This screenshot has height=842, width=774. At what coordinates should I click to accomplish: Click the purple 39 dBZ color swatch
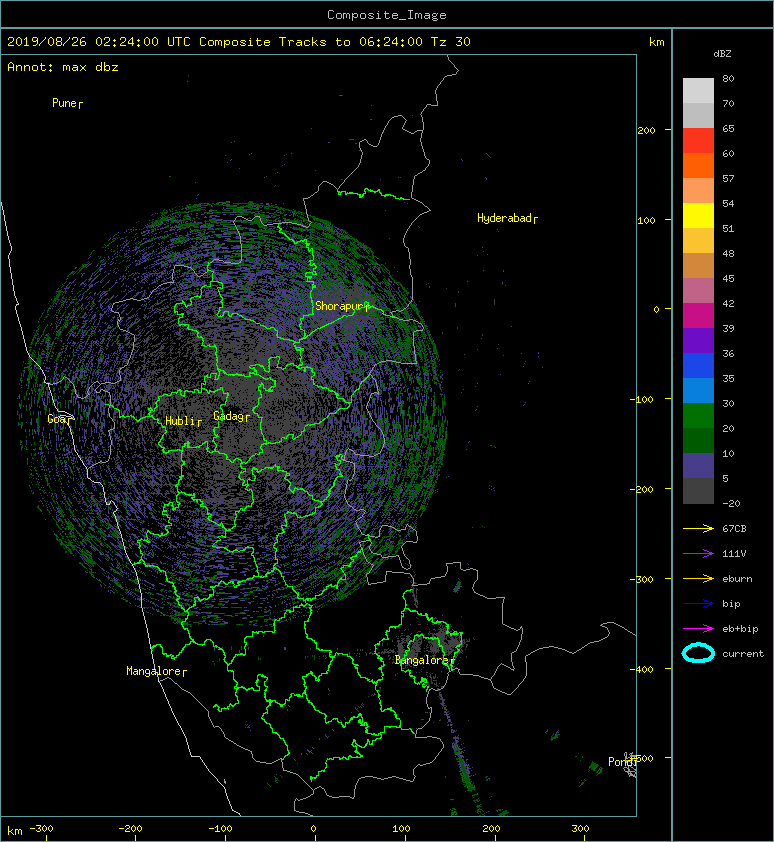tap(698, 340)
